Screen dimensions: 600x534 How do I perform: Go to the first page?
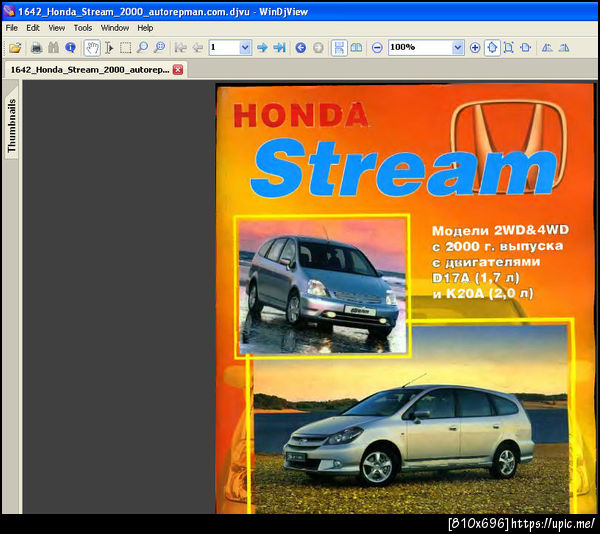click(180, 48)
